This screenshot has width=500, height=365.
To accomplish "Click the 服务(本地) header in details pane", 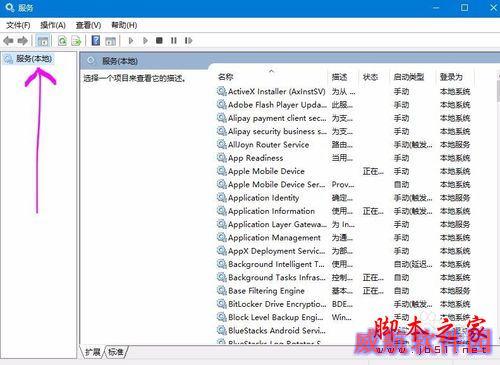I will 120,61.
